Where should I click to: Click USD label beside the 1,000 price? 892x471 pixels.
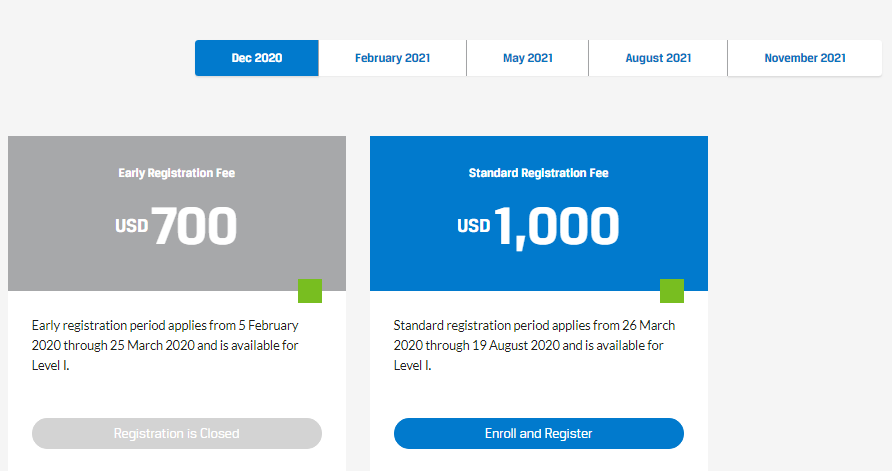[x=474, y=227]
